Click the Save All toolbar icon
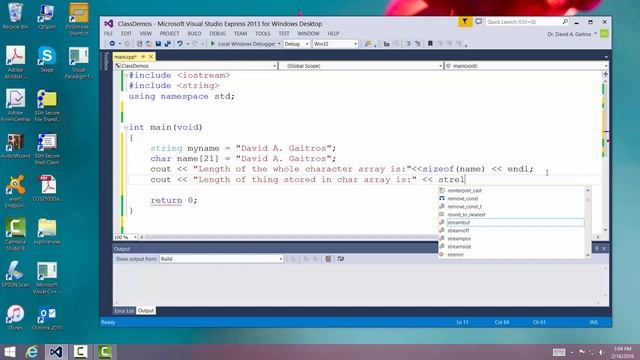Screen dimensions: 640x360 [x=167, y=44]
